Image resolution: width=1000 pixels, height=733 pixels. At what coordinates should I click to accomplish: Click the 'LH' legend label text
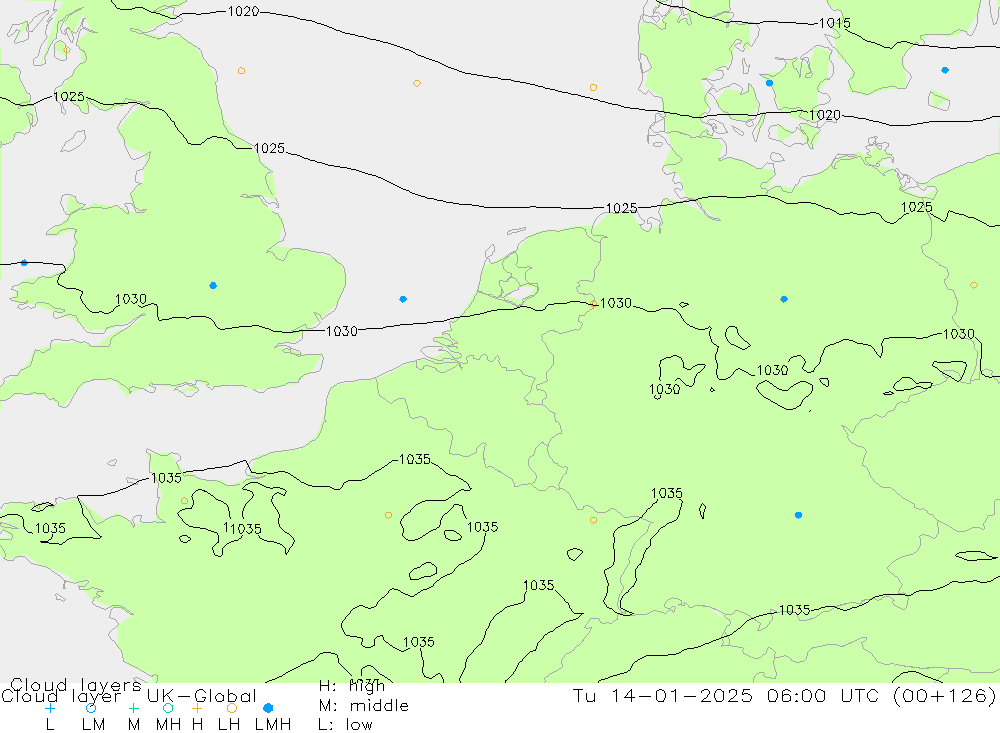tap(229, 725)
